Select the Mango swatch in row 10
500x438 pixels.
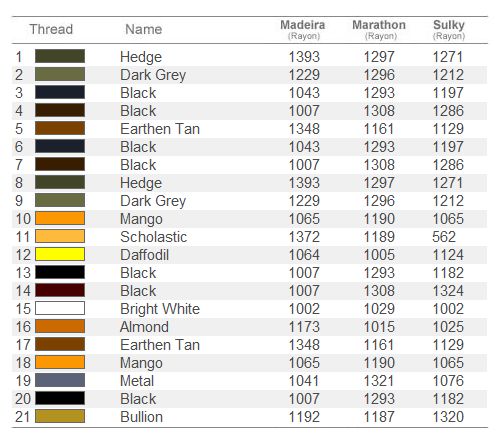(60, 218)
